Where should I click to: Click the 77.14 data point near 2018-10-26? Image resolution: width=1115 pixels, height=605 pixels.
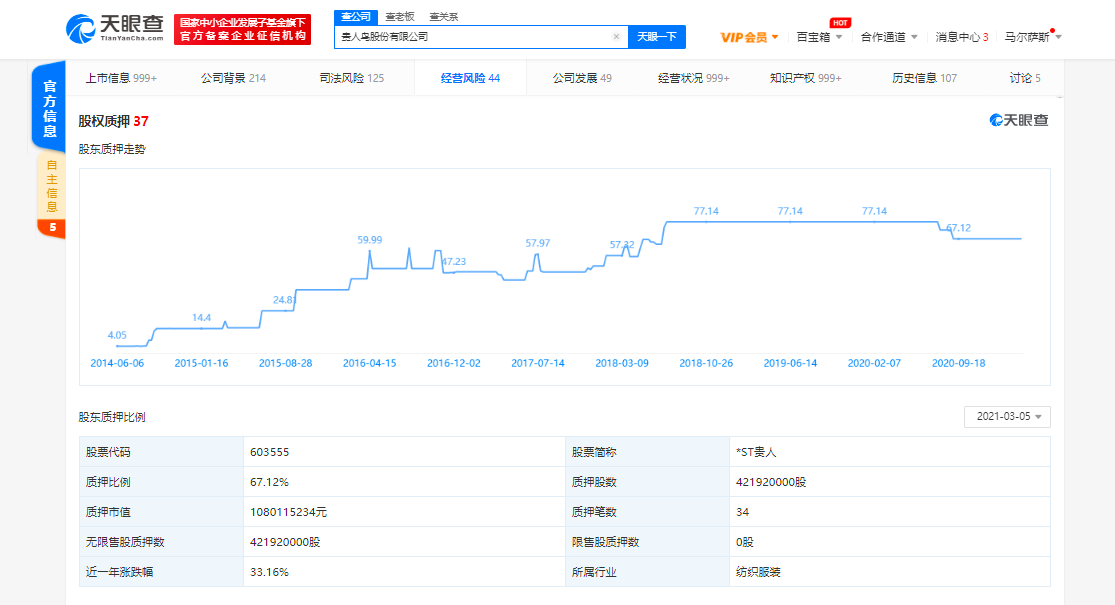click(706, 221)
